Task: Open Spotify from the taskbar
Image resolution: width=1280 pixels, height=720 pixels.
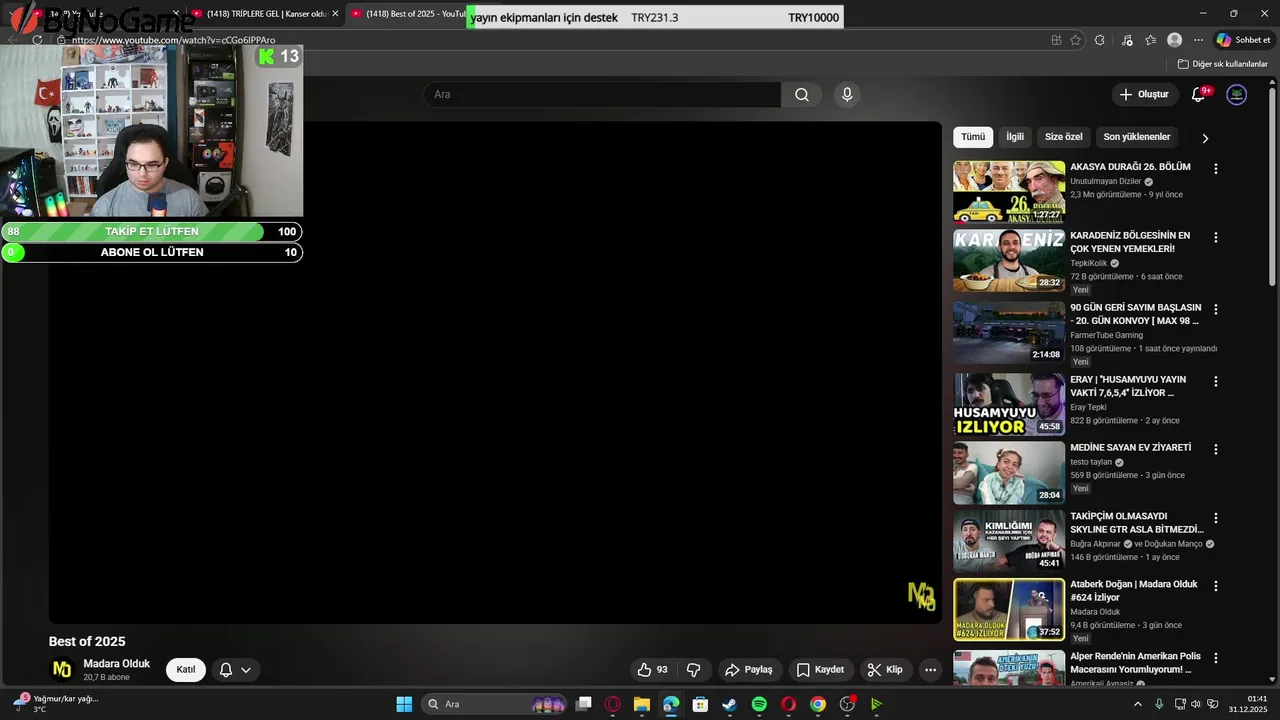Action: [x=759, y=704]
